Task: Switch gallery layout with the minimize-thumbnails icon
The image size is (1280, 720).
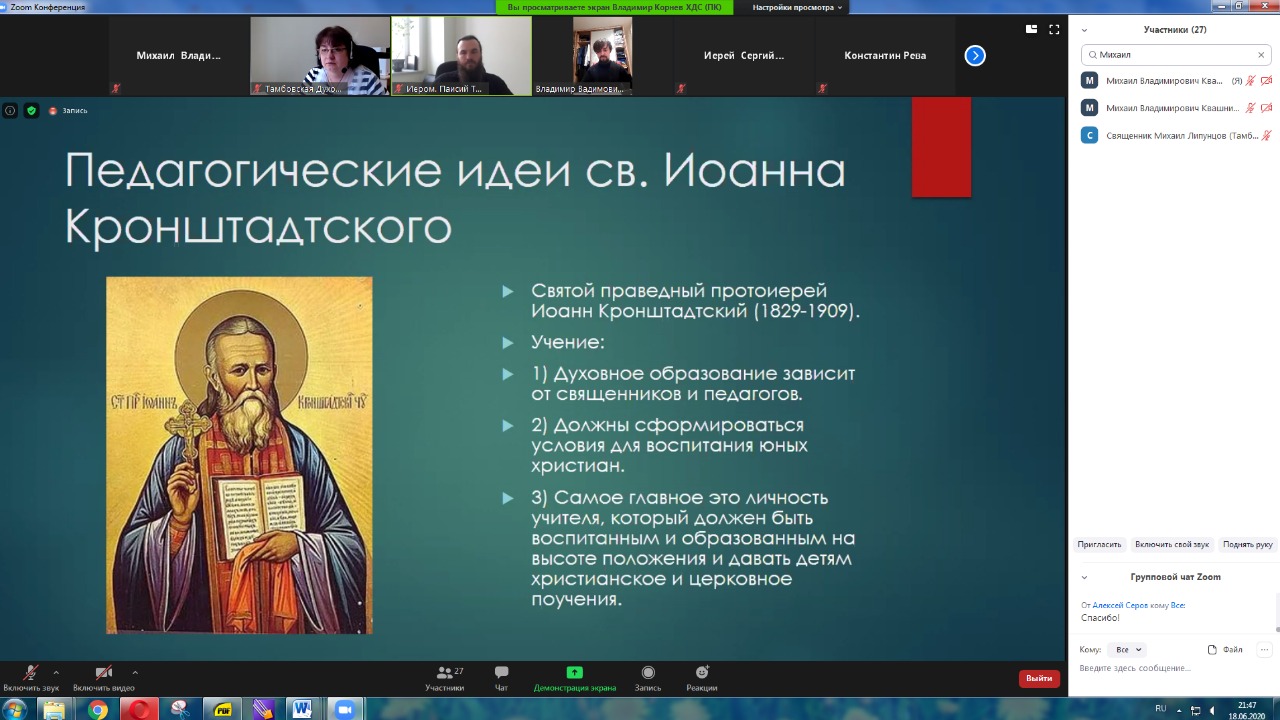Action: (x=1032, y=29)
